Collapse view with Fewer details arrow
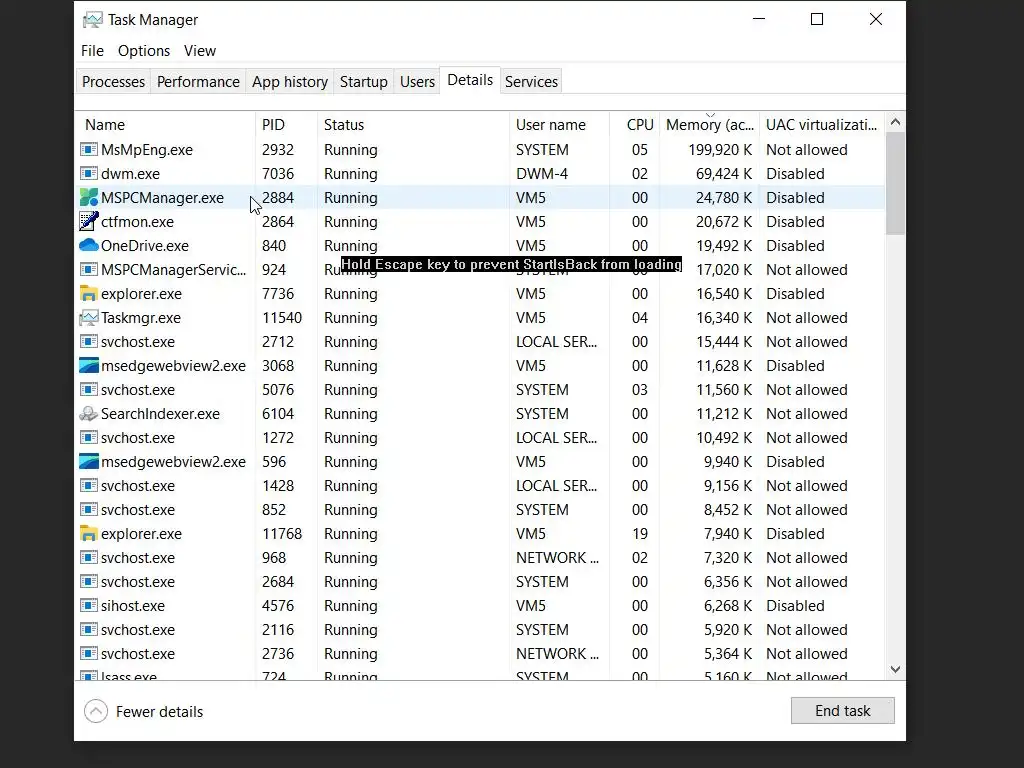This screenshot has width=1024, height=768. 96,711
